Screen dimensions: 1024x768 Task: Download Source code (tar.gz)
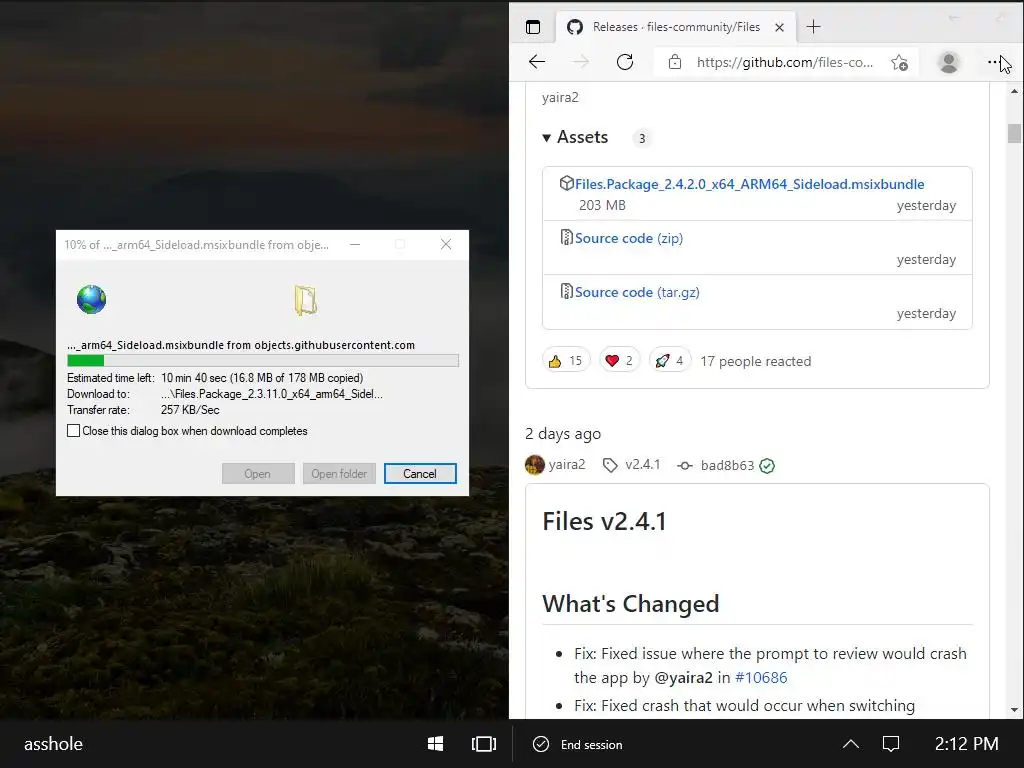click(x=637, y=293)
